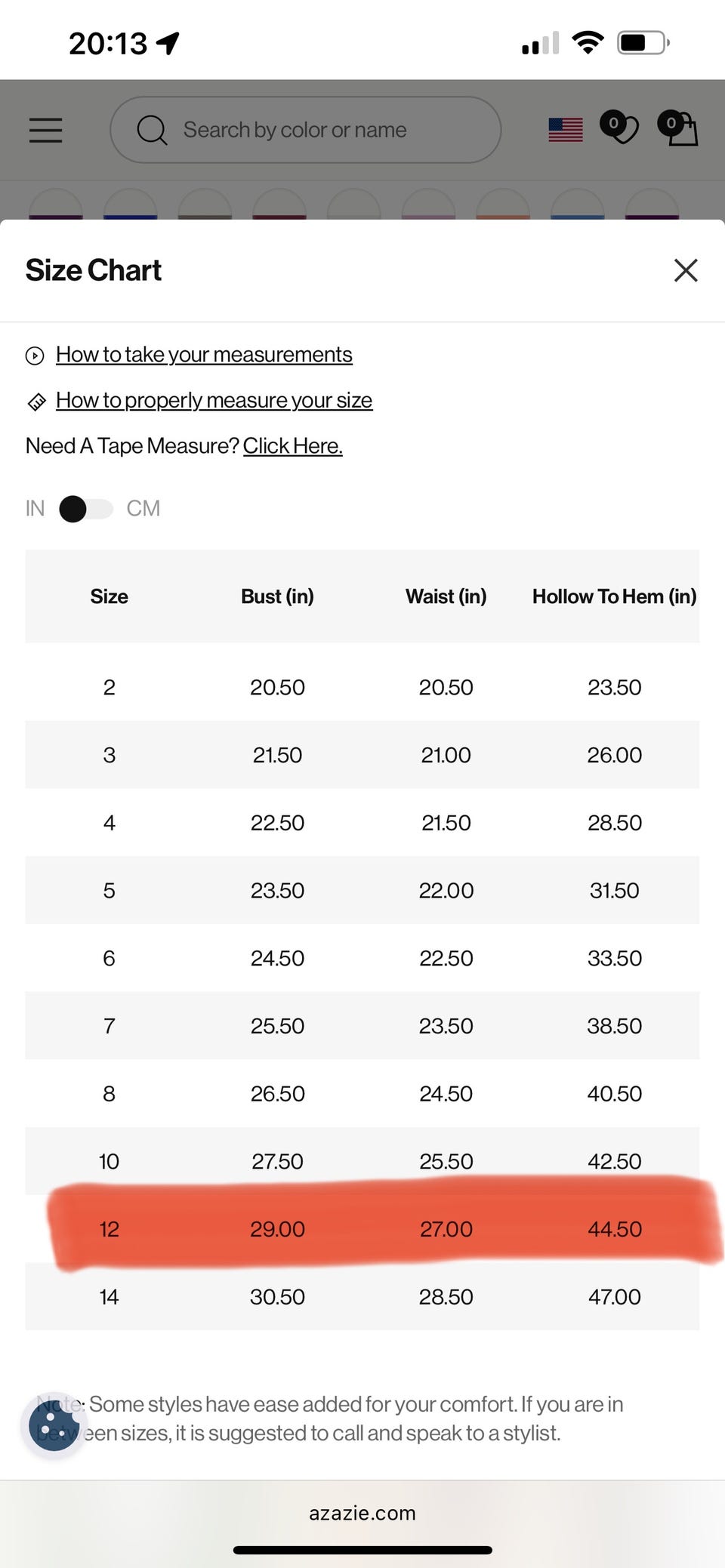Open 'How to properly measure your size'
This screenshot has height=1568, width=725.
click(x=214, y=400)
